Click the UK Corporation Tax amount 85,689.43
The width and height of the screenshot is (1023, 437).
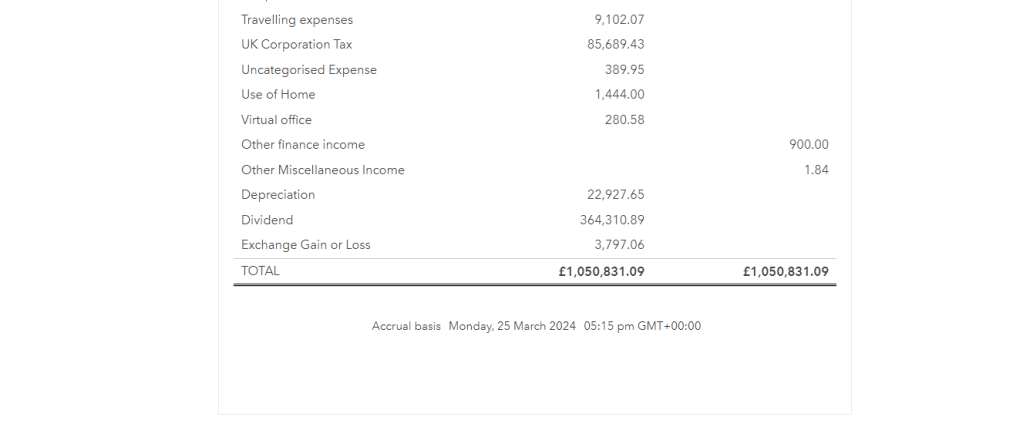point(616,44)
